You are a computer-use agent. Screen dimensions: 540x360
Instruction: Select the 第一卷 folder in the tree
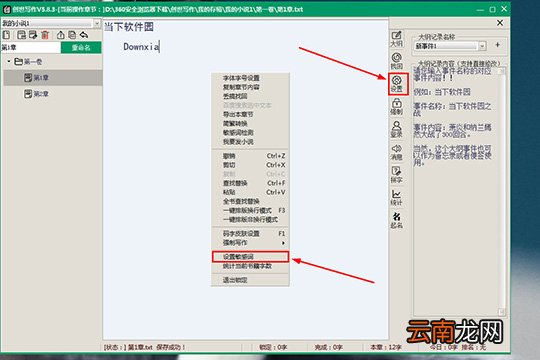[28, 62]
